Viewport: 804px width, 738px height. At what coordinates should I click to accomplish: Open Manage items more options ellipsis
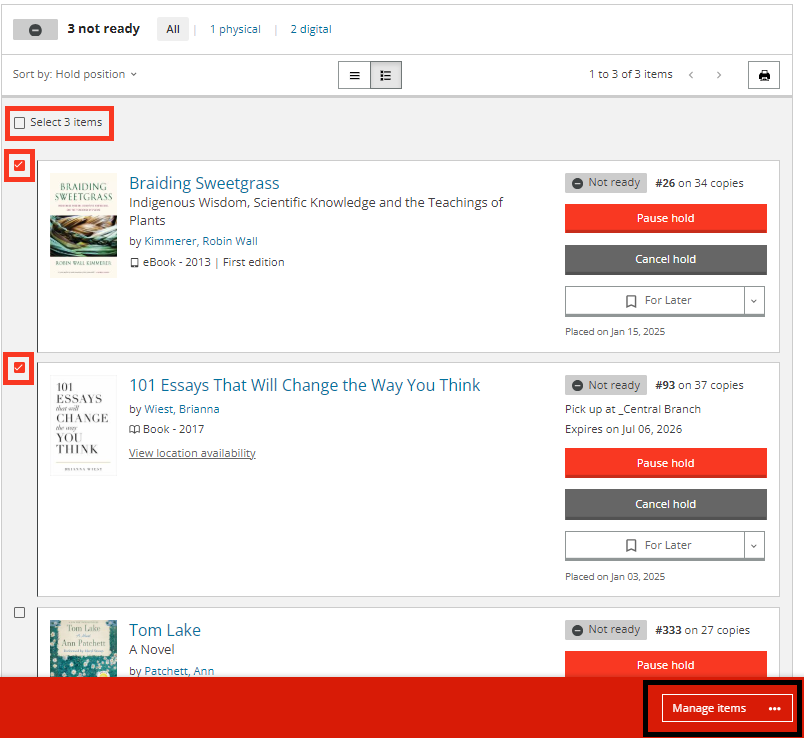click(x=774, y=708)
